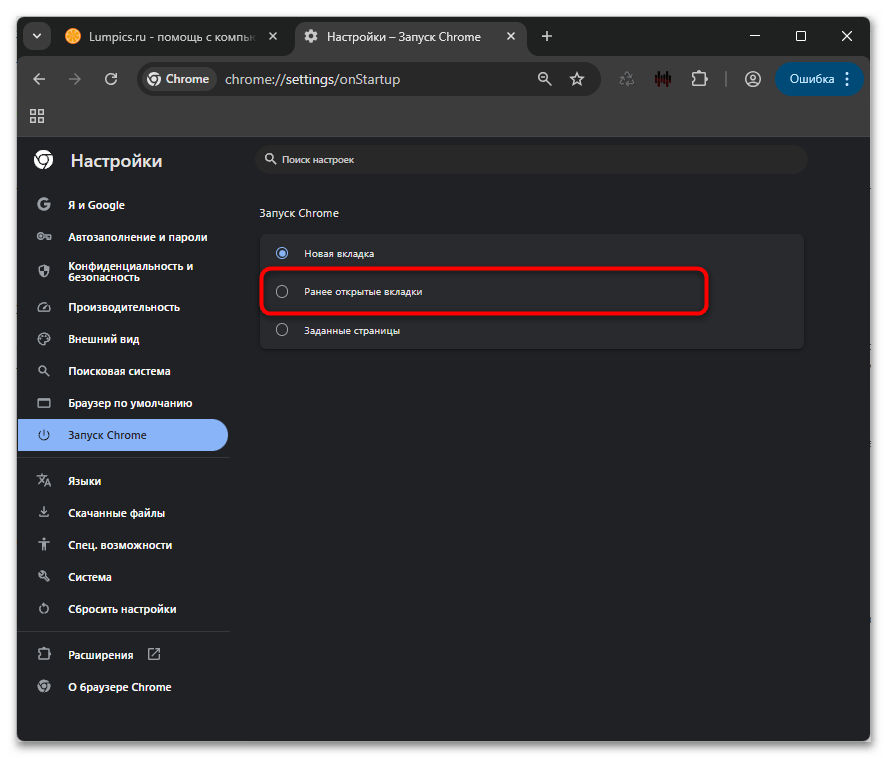Select Запуск Chrome in the sidebar

(123, 435)
